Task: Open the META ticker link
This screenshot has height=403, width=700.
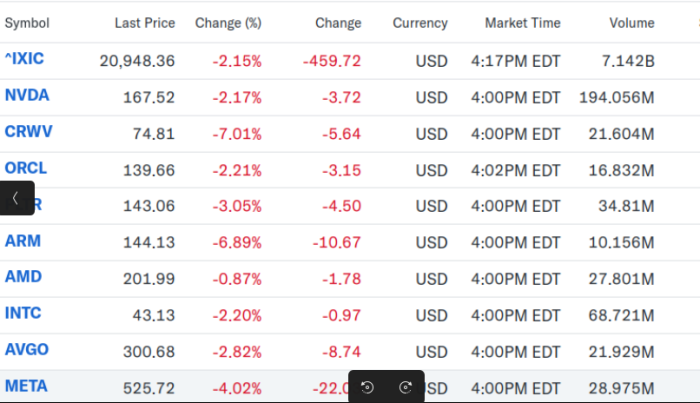Action: point(26,385)
